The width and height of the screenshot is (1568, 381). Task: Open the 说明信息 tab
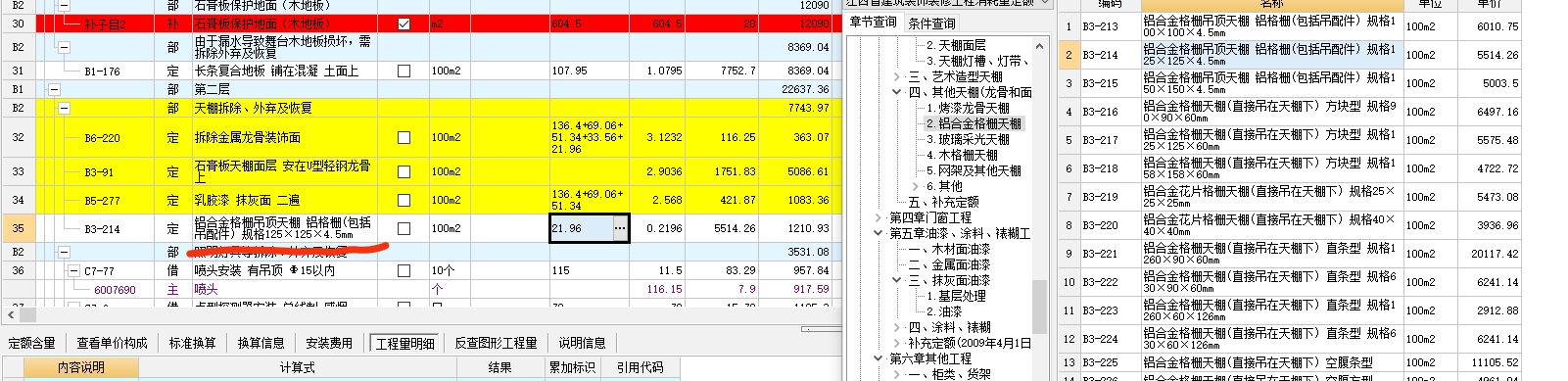582,343
